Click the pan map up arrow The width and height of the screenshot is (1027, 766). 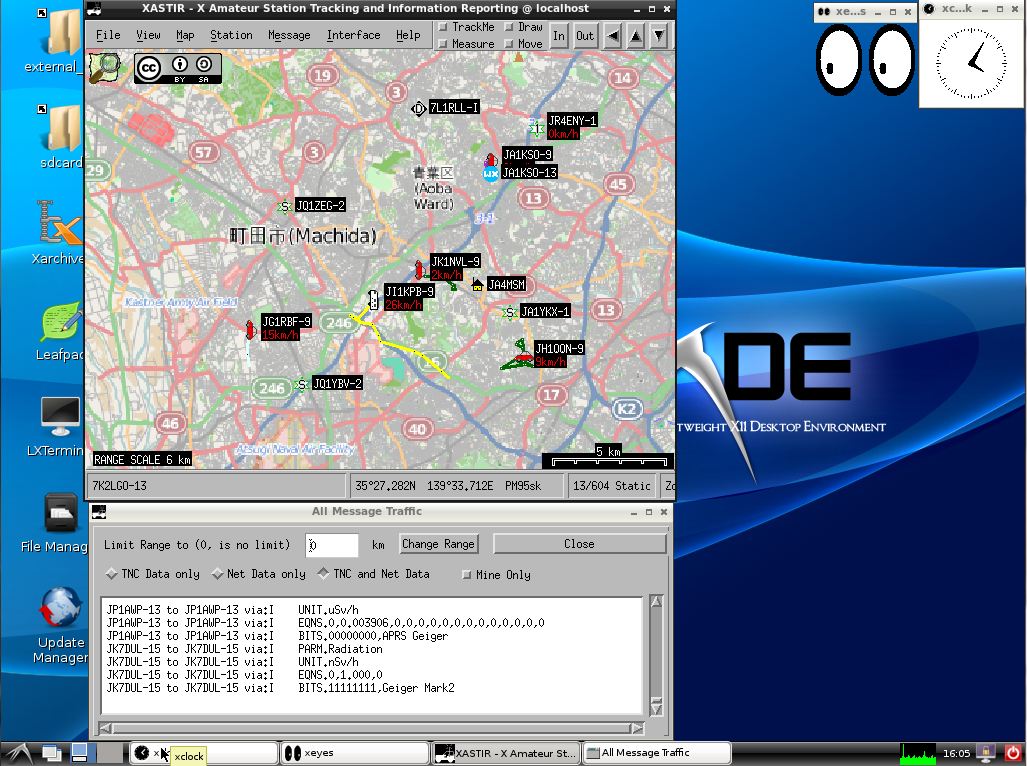(x=636, y=36)
